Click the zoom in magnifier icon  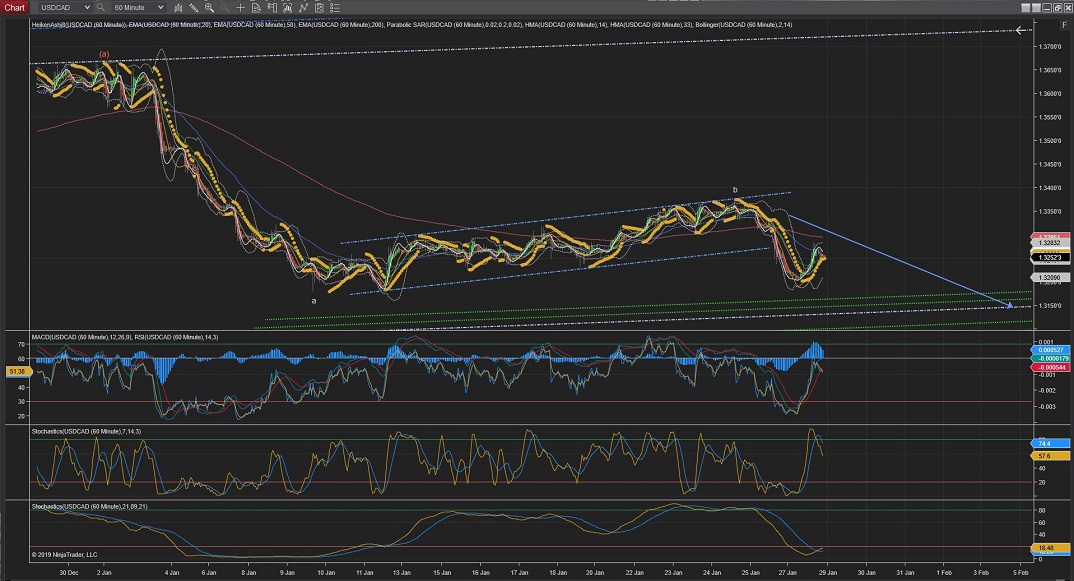pos(210,8)
